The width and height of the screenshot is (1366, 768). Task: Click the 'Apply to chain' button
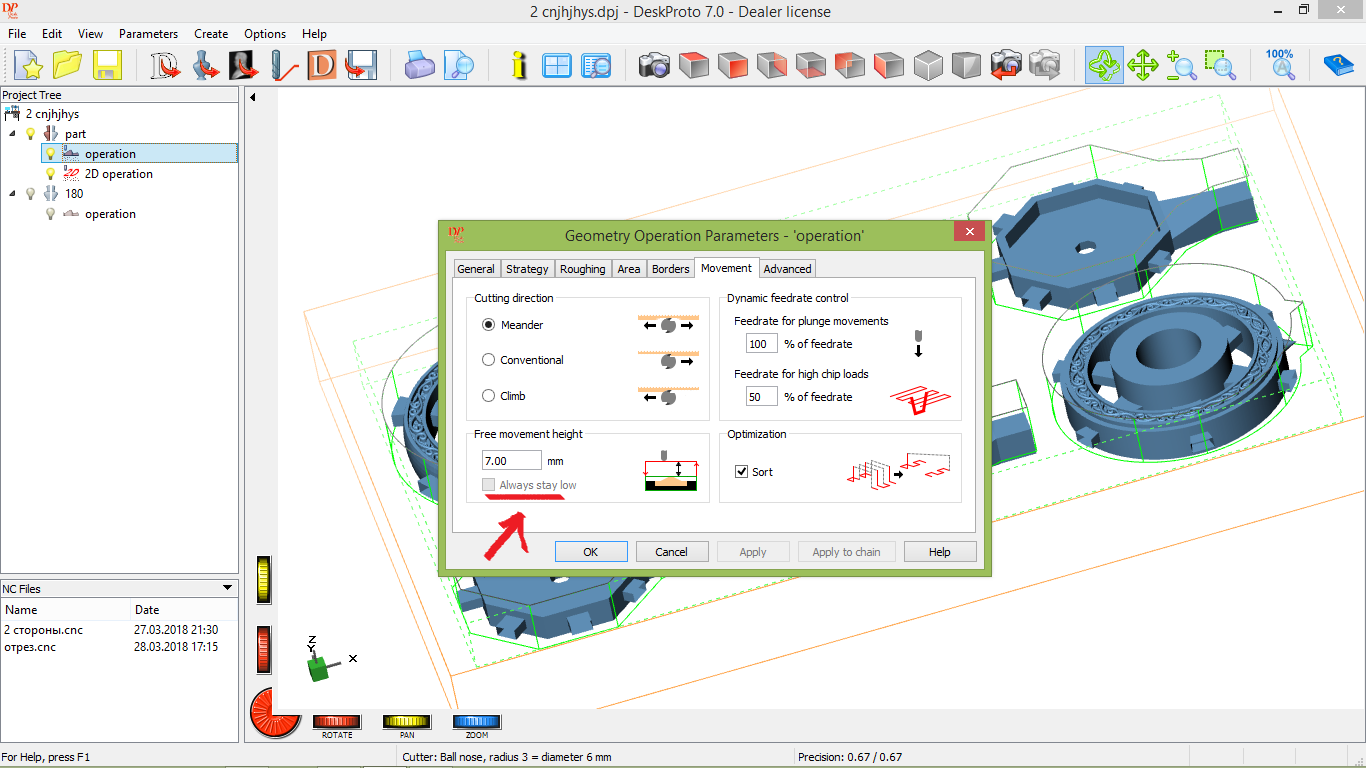[846, 552]
